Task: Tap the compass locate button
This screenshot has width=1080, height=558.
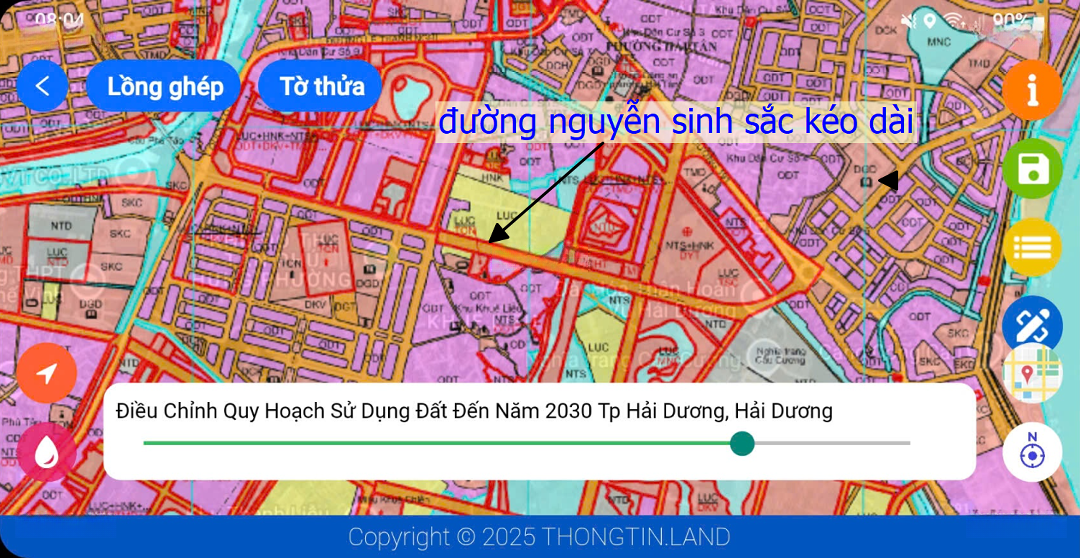Action: tap(1032, 453)
